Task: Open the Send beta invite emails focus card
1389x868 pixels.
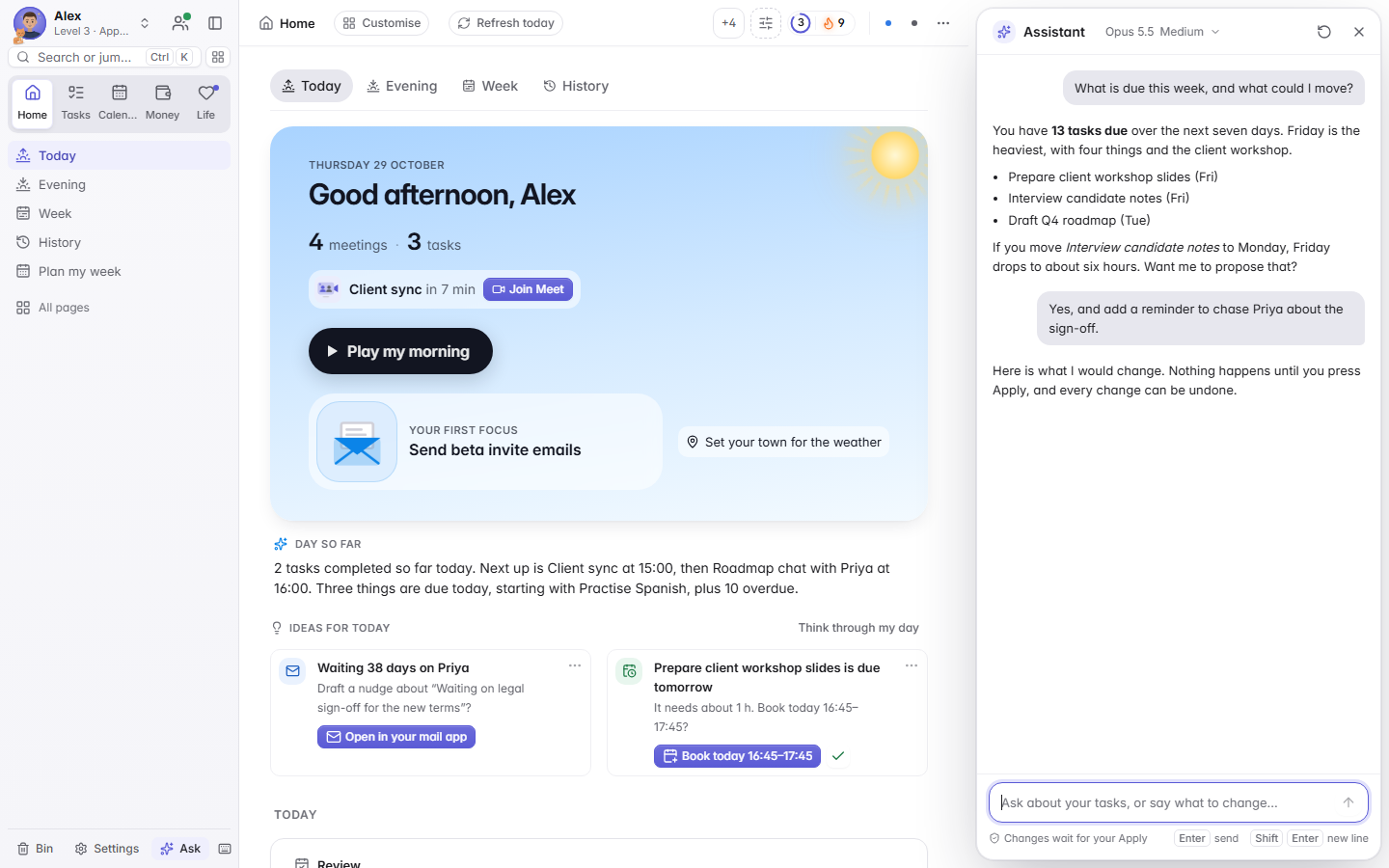Action: point(485,442)
